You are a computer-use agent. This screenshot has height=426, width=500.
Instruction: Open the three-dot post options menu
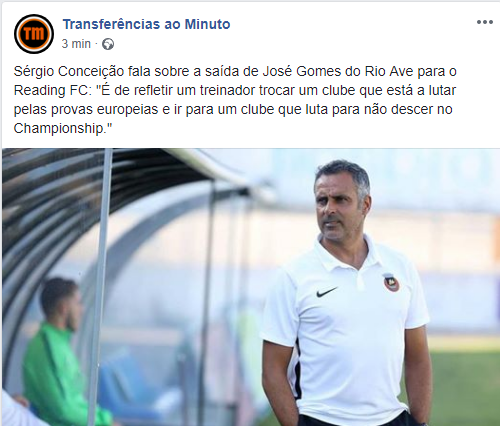point(484,22)
